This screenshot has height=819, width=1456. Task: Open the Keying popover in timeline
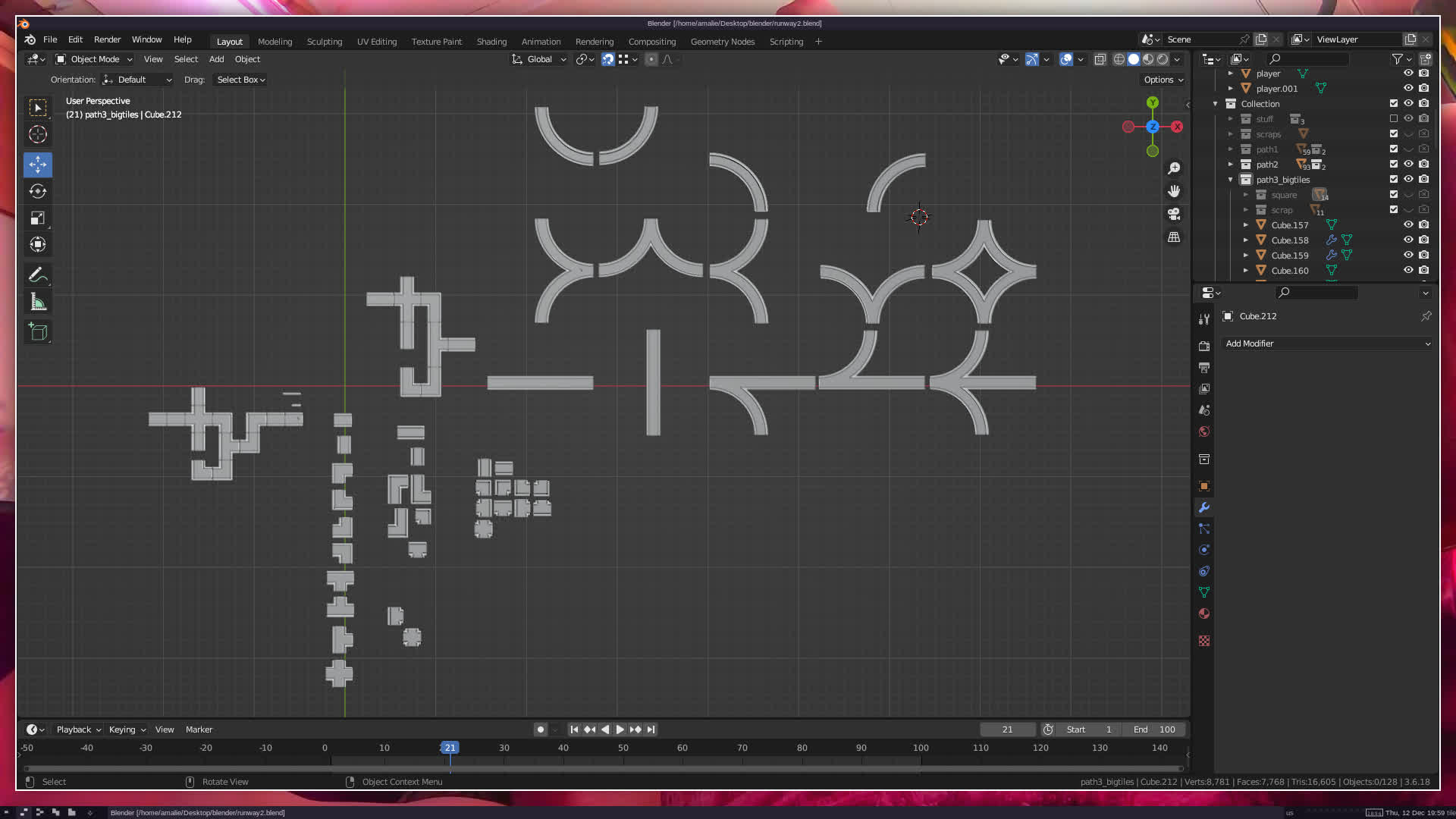click(x=127, y=730)
